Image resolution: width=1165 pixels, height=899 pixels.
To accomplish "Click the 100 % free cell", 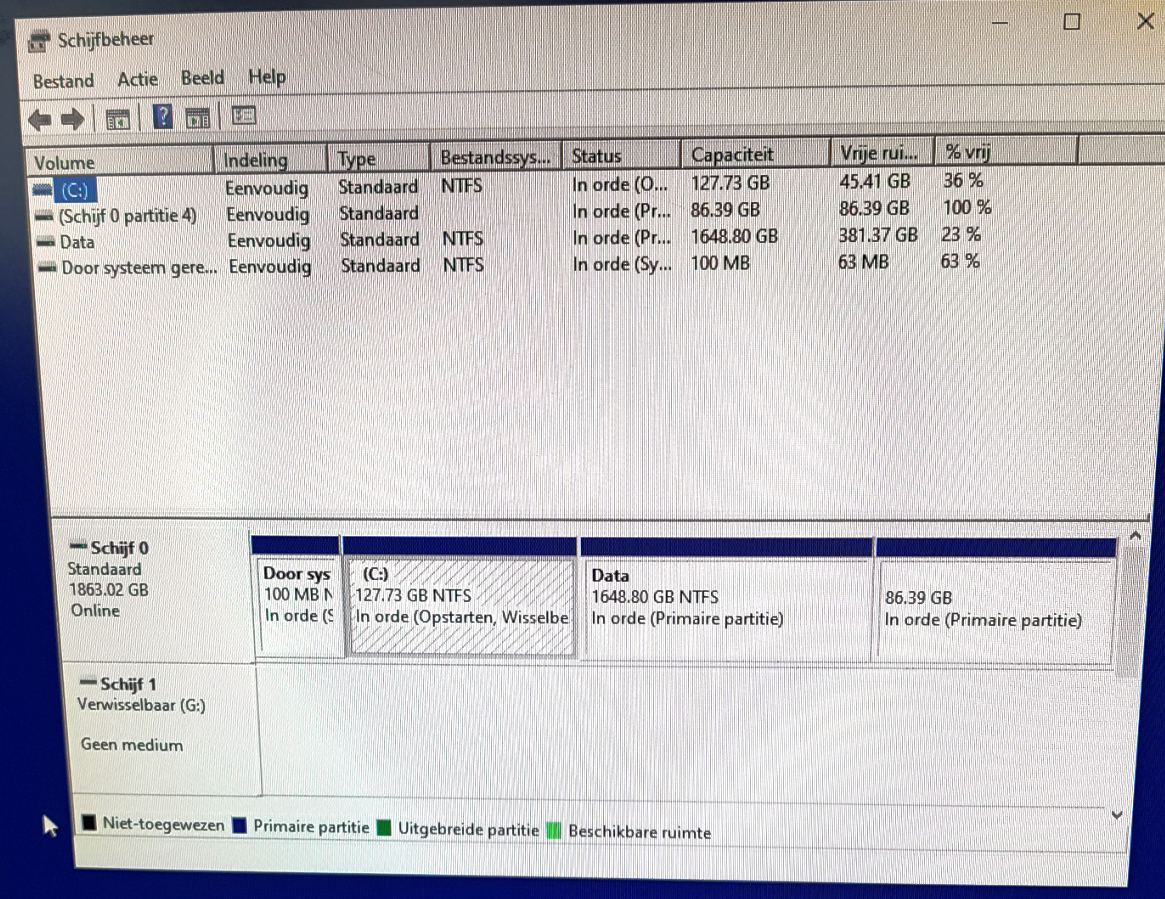I will (967, 207).
